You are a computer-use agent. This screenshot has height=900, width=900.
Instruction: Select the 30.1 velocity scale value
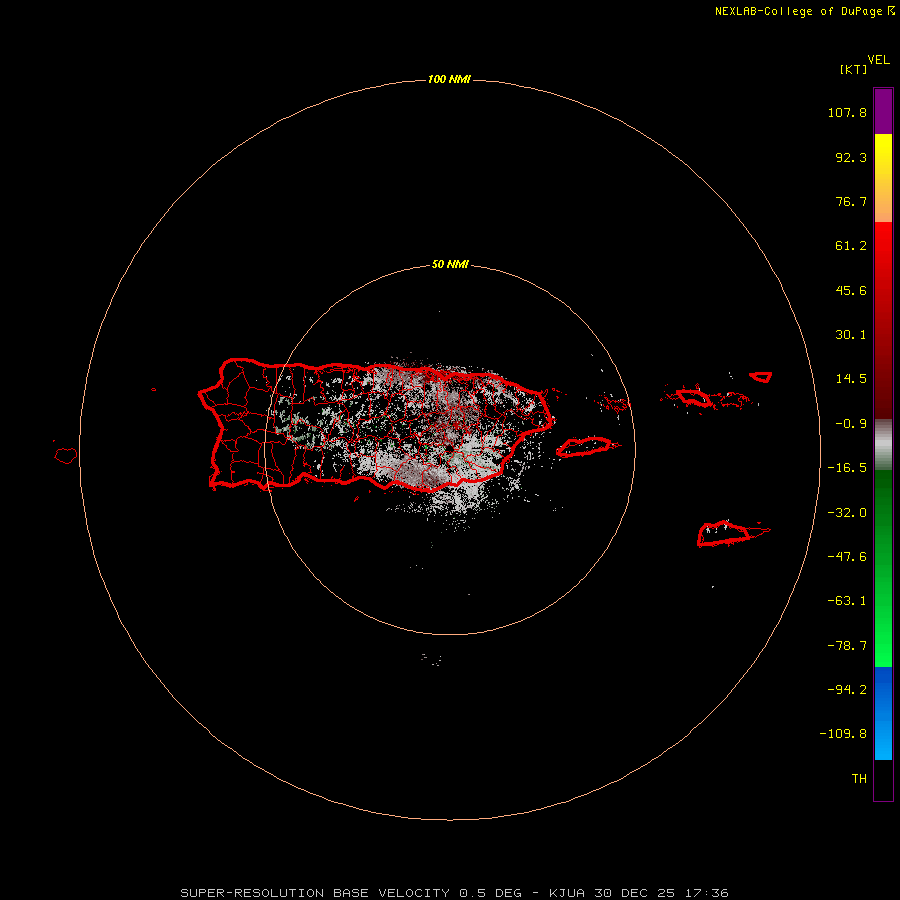851,335
